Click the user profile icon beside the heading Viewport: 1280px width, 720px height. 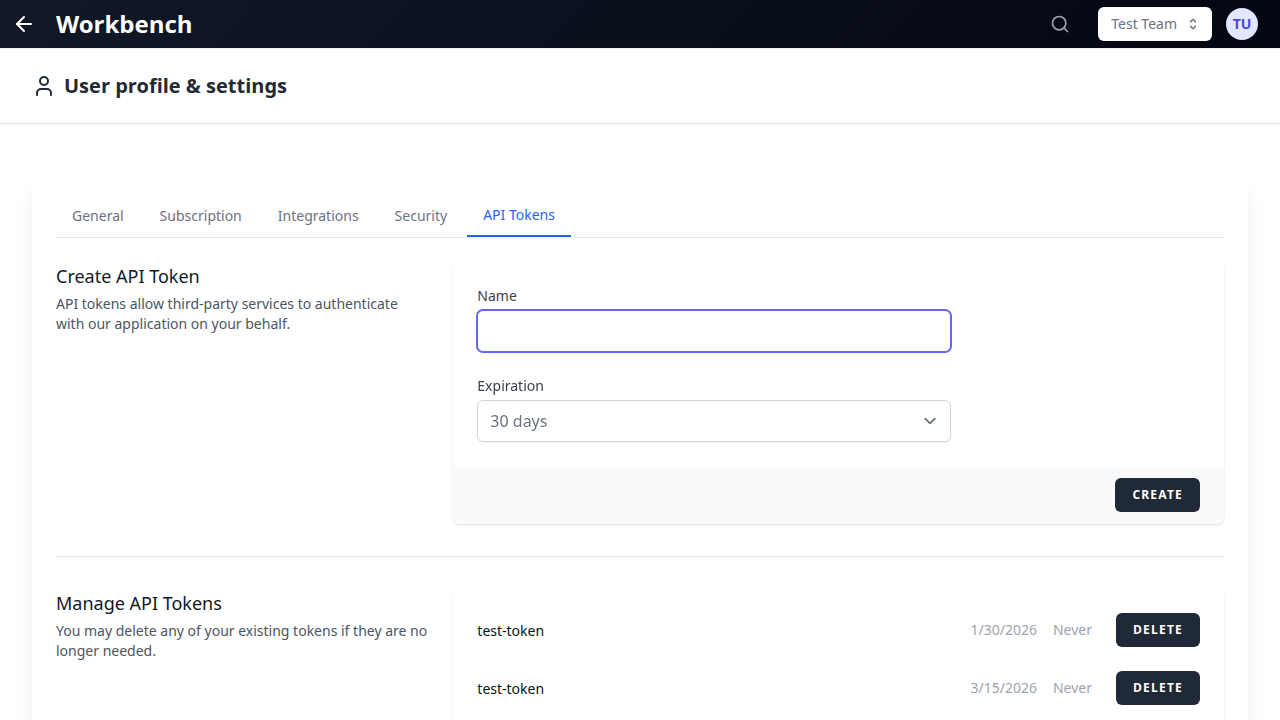point(43,85)
